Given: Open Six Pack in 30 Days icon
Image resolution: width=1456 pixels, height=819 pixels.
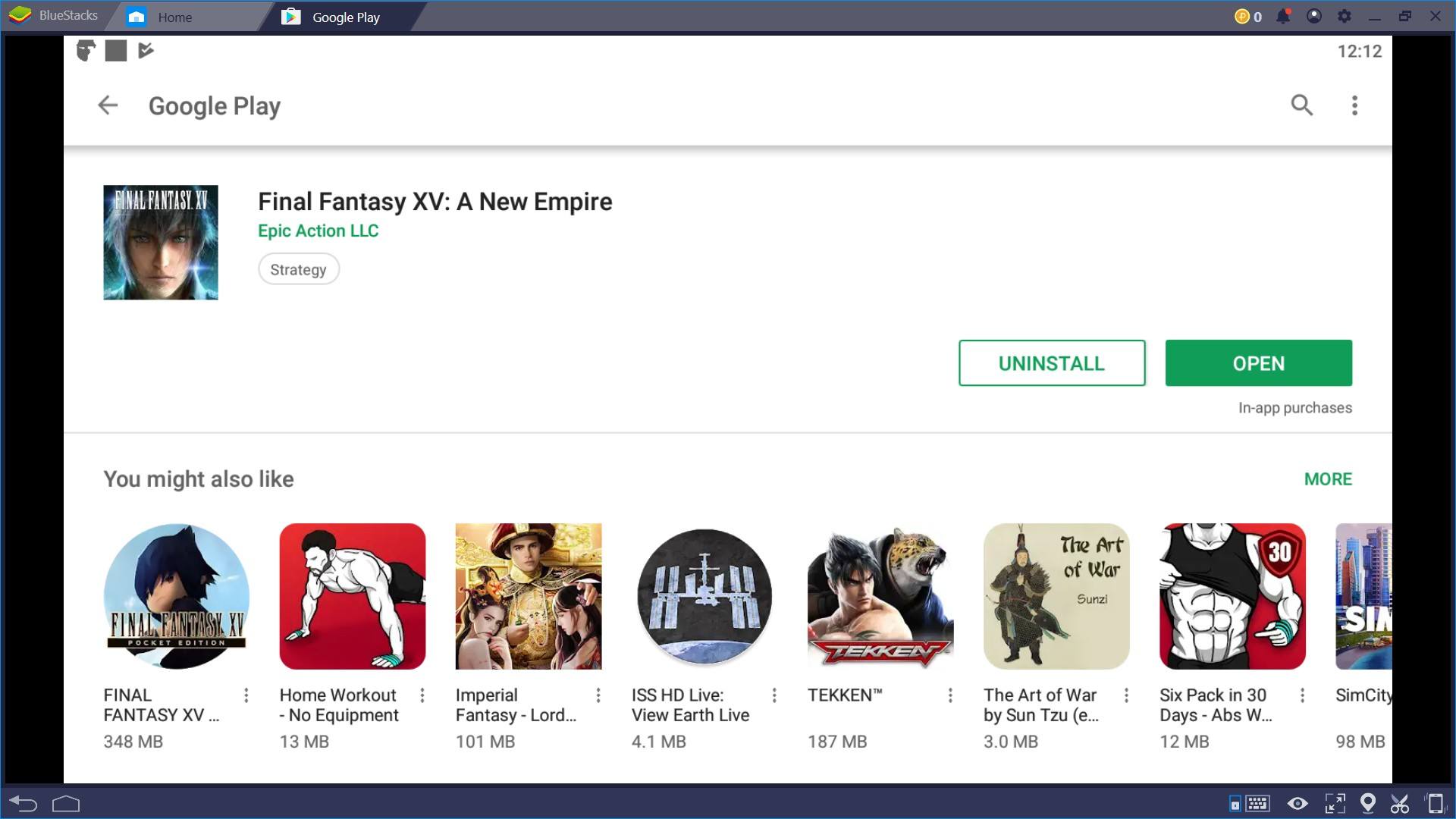Looking at the screenshot, I should 1232,596.
